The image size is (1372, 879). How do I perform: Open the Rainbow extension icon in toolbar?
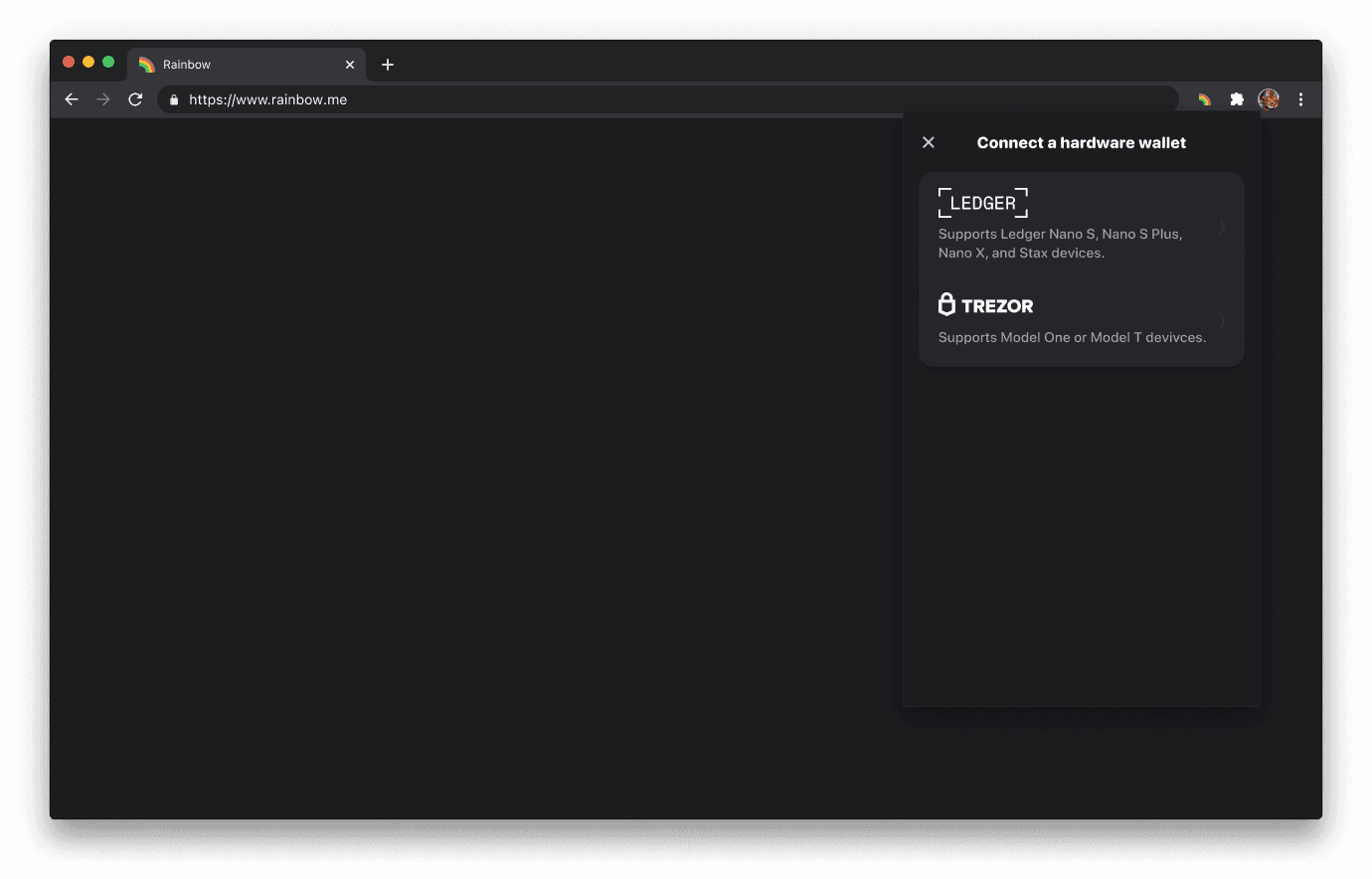(1204, 99)
